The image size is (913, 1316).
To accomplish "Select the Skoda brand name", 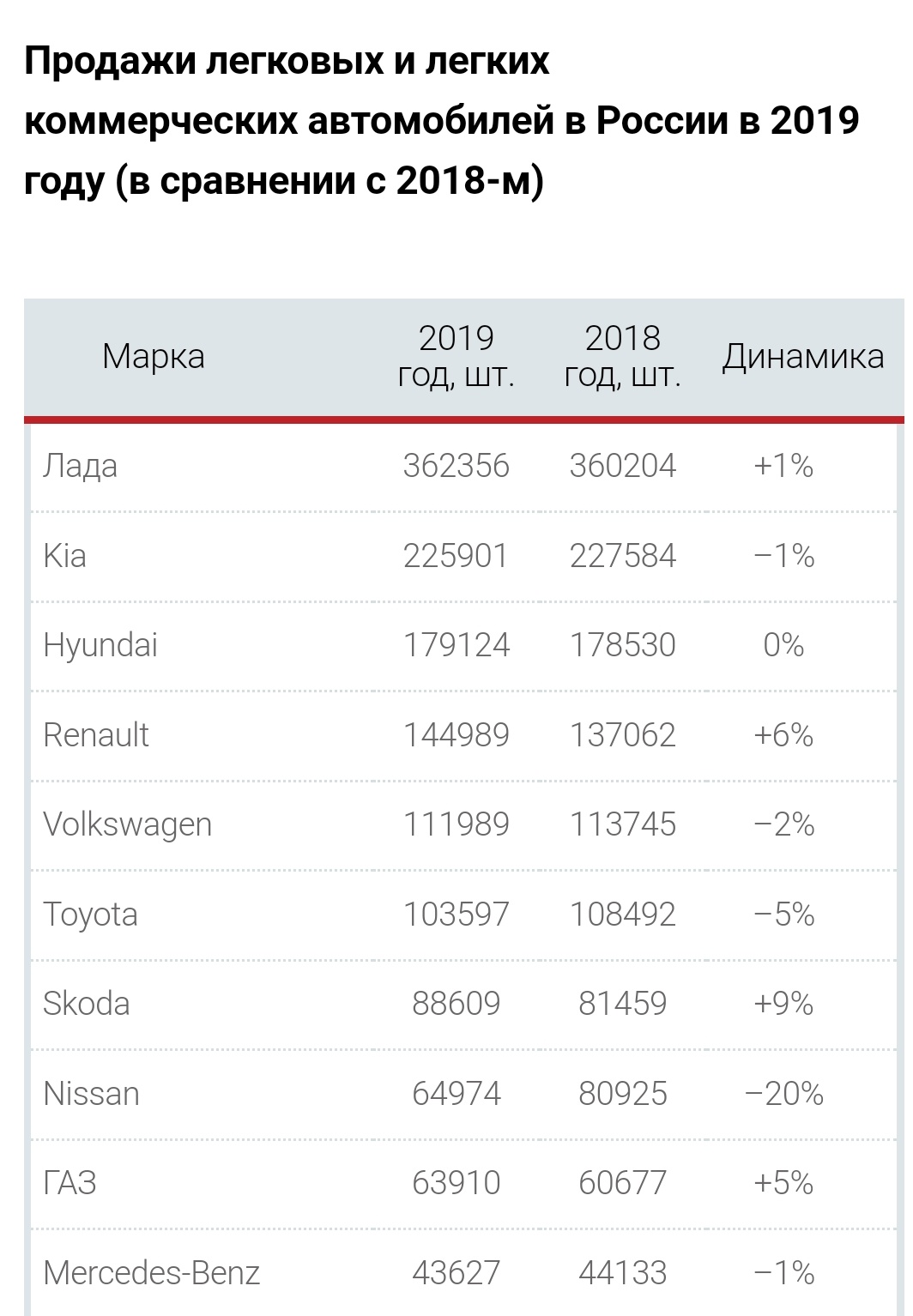I will tap(86, 1004).
